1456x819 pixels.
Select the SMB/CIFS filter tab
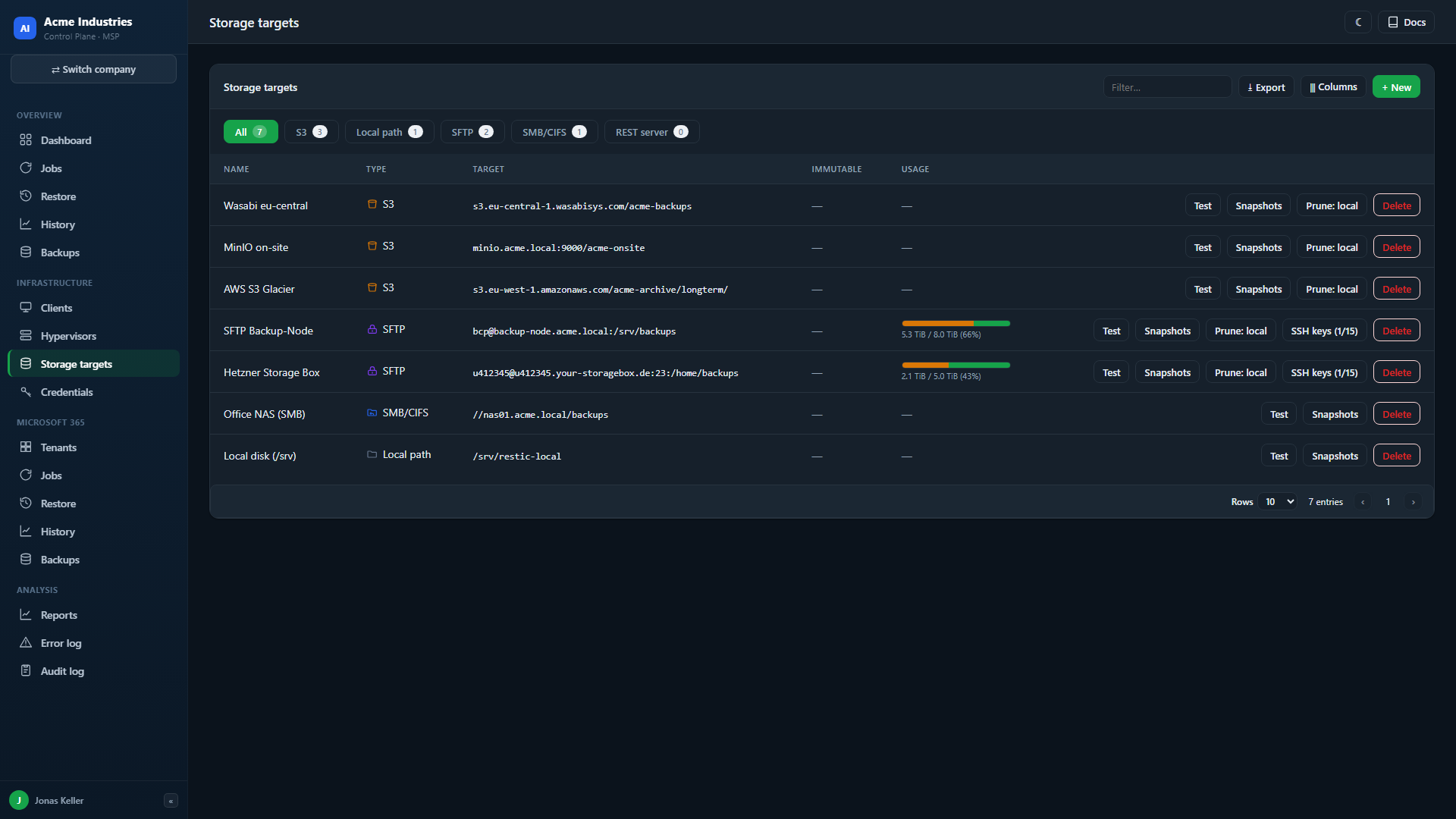coord(554,132)
